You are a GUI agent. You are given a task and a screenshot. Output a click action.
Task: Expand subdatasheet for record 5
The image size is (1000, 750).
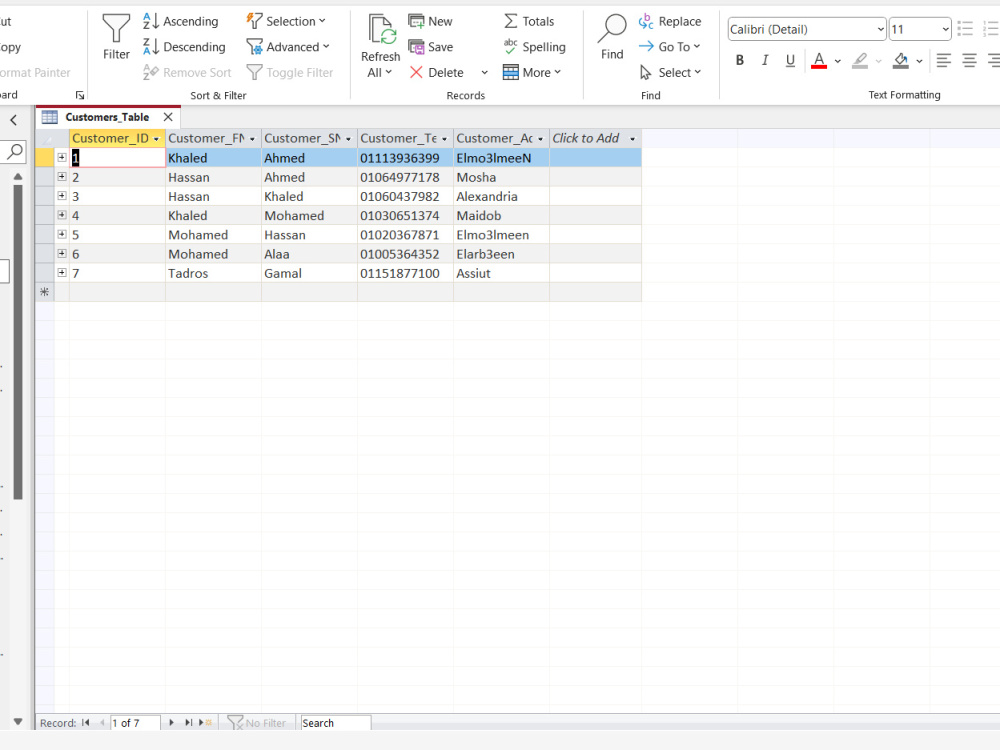point(62,234)
